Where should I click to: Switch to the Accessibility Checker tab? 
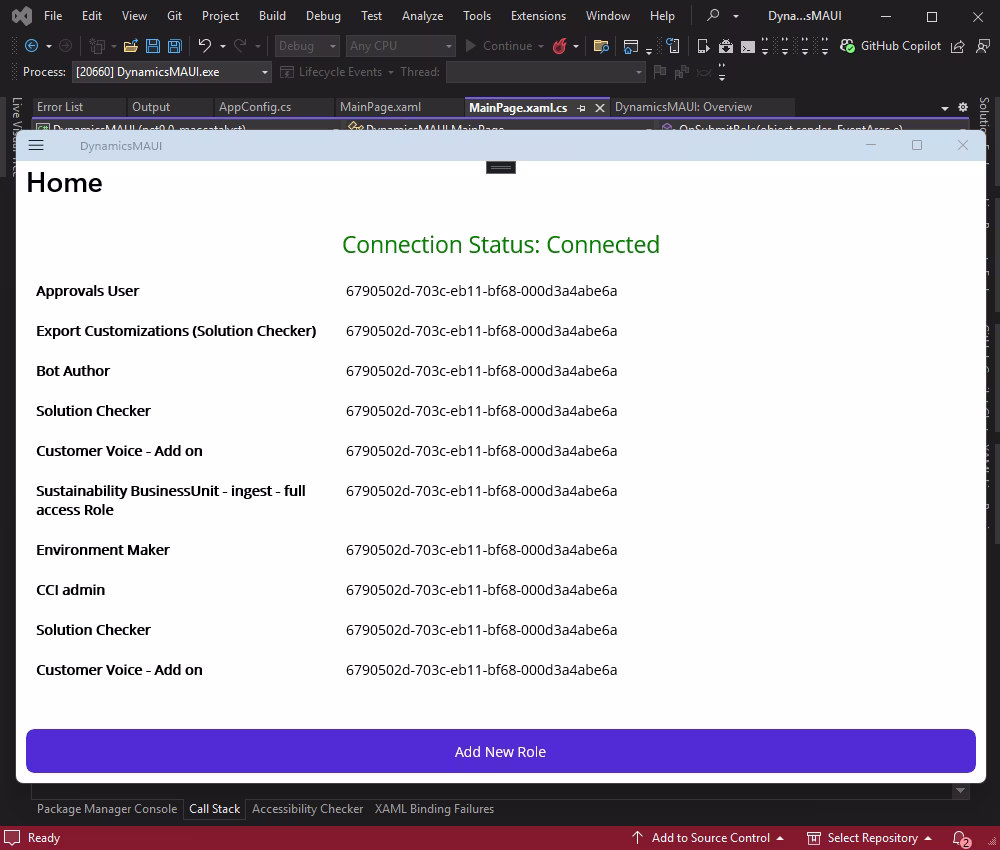point(307,809)
